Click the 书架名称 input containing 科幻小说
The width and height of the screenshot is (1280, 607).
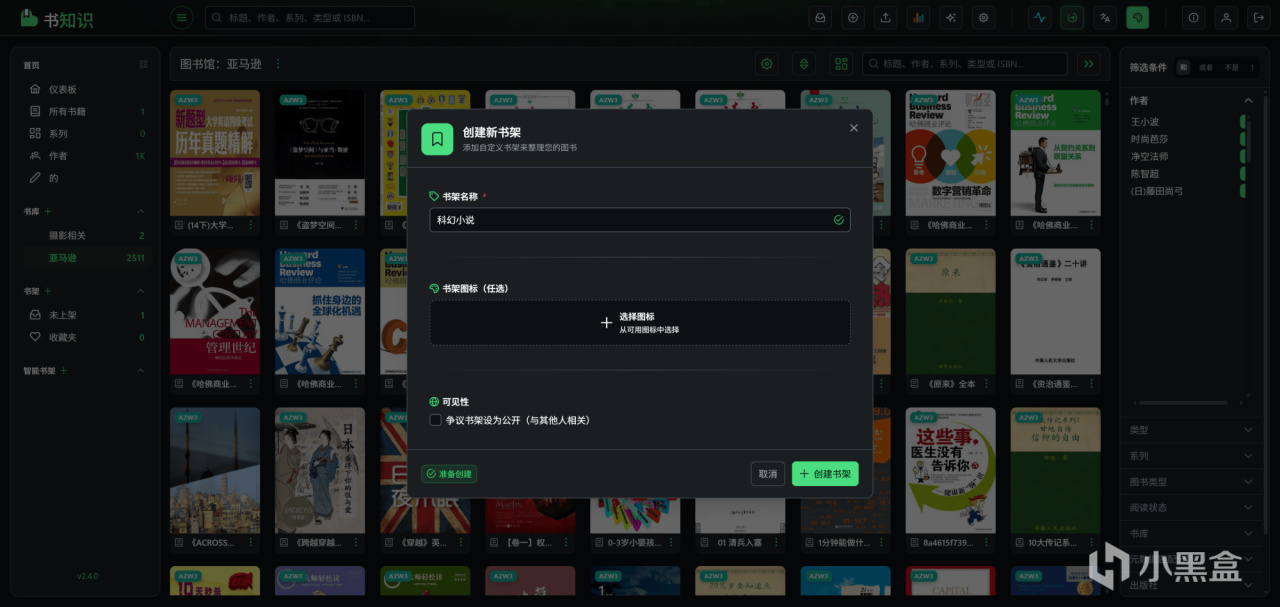640,220
